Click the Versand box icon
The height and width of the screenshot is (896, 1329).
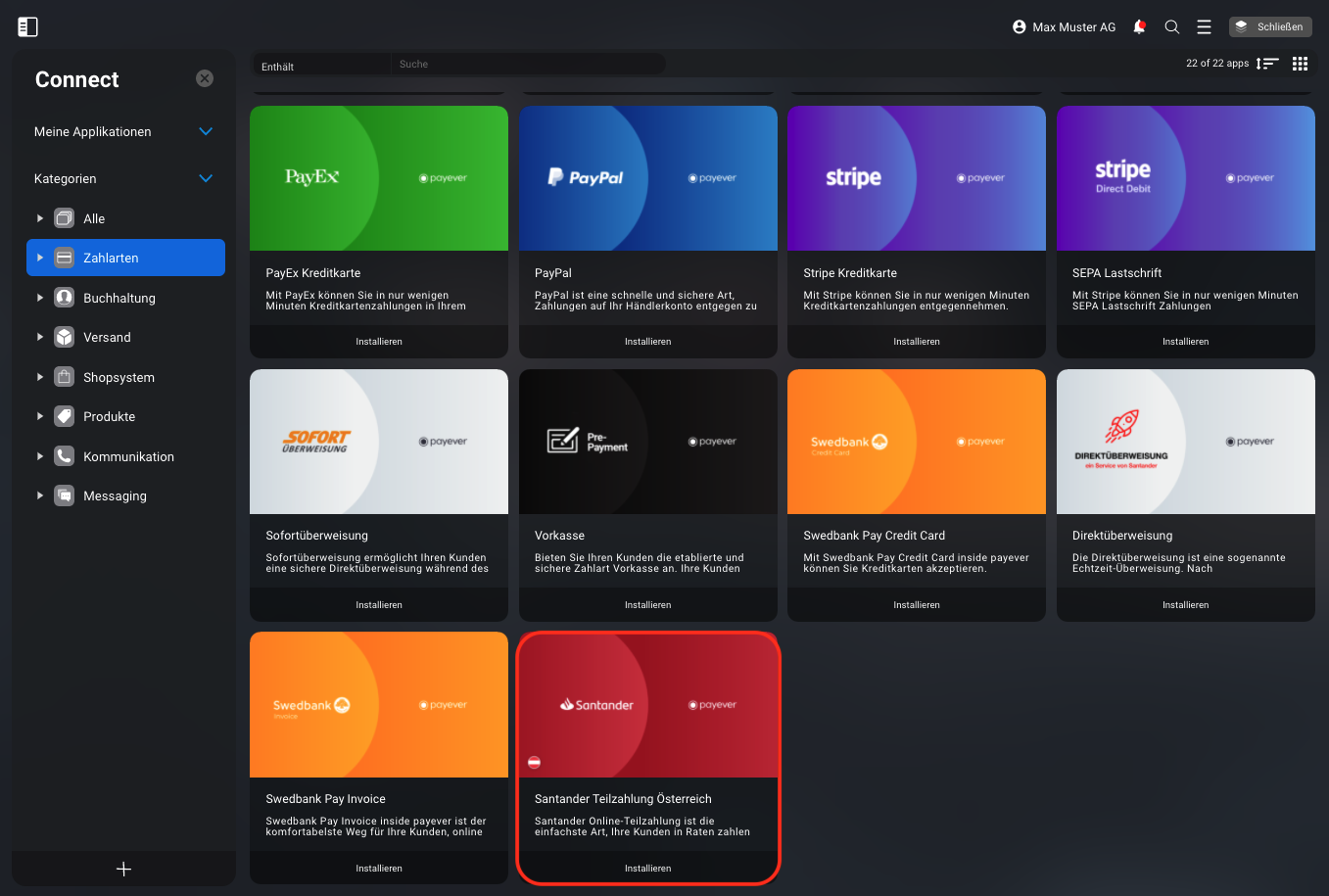point(65,337)
